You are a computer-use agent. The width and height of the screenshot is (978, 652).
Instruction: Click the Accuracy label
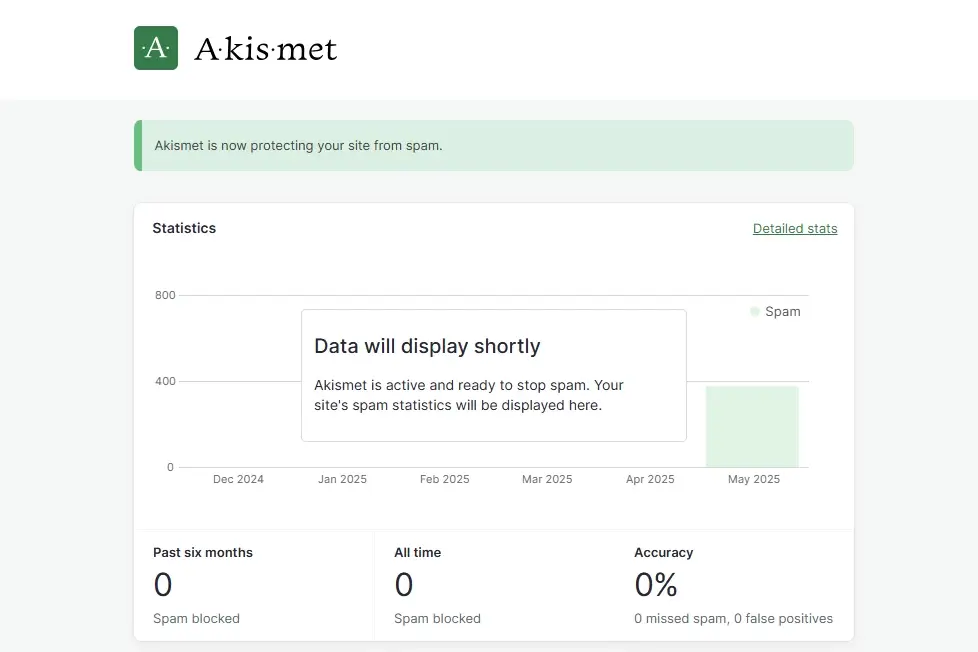click(664, 553)
